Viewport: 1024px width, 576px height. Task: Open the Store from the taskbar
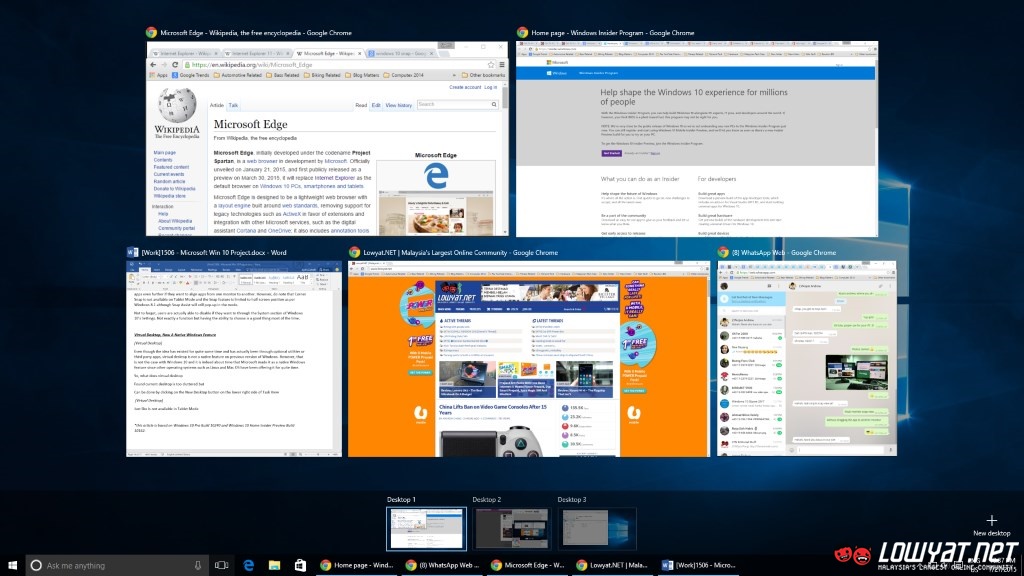(x=300, y=565)
